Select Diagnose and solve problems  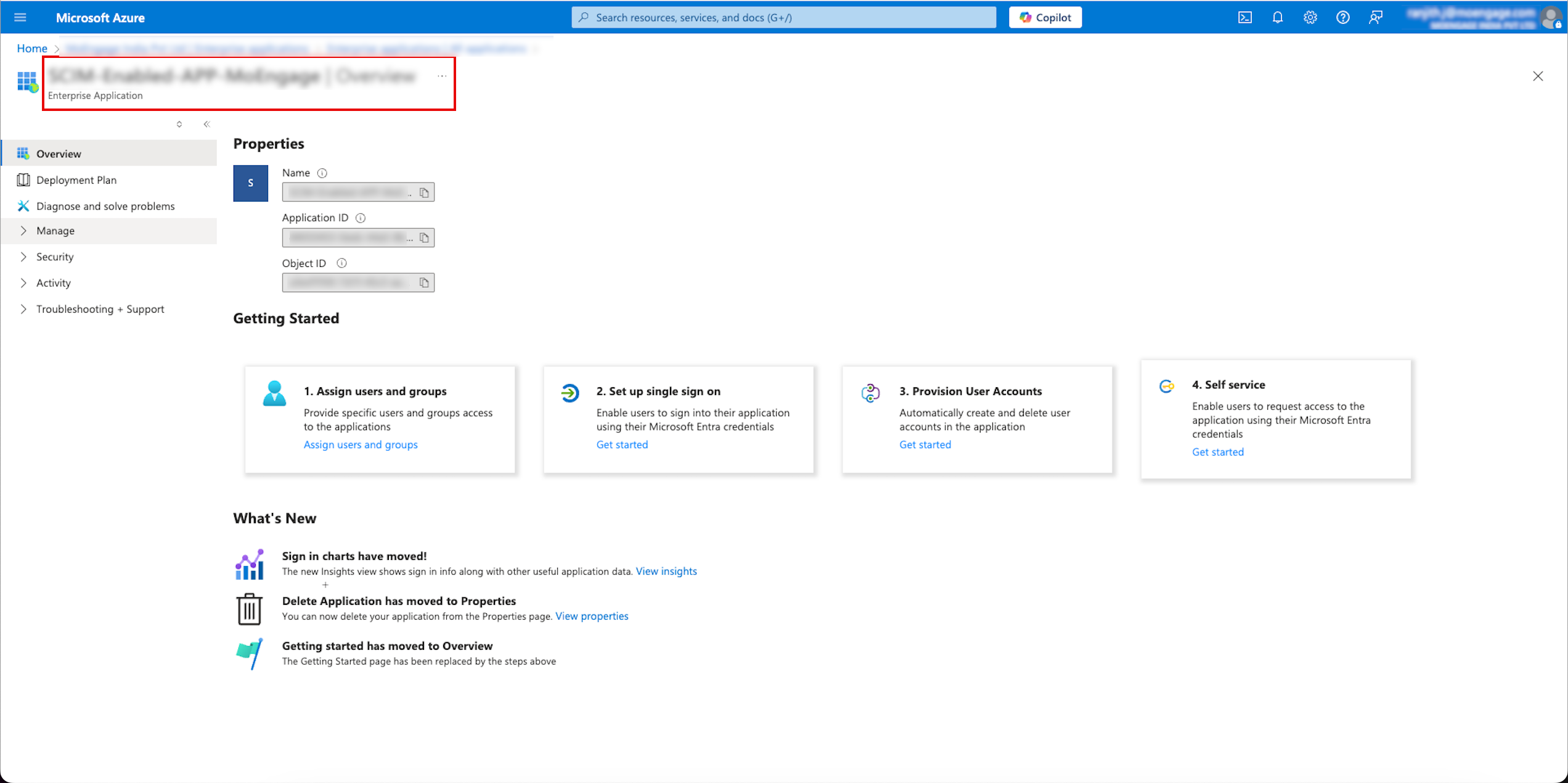(x=105, y=207)
